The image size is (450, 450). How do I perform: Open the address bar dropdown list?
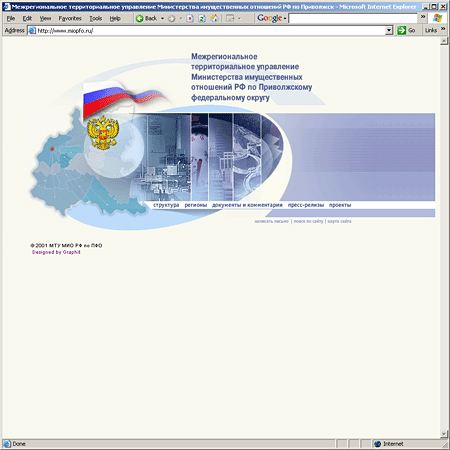(x=389, y=31)
